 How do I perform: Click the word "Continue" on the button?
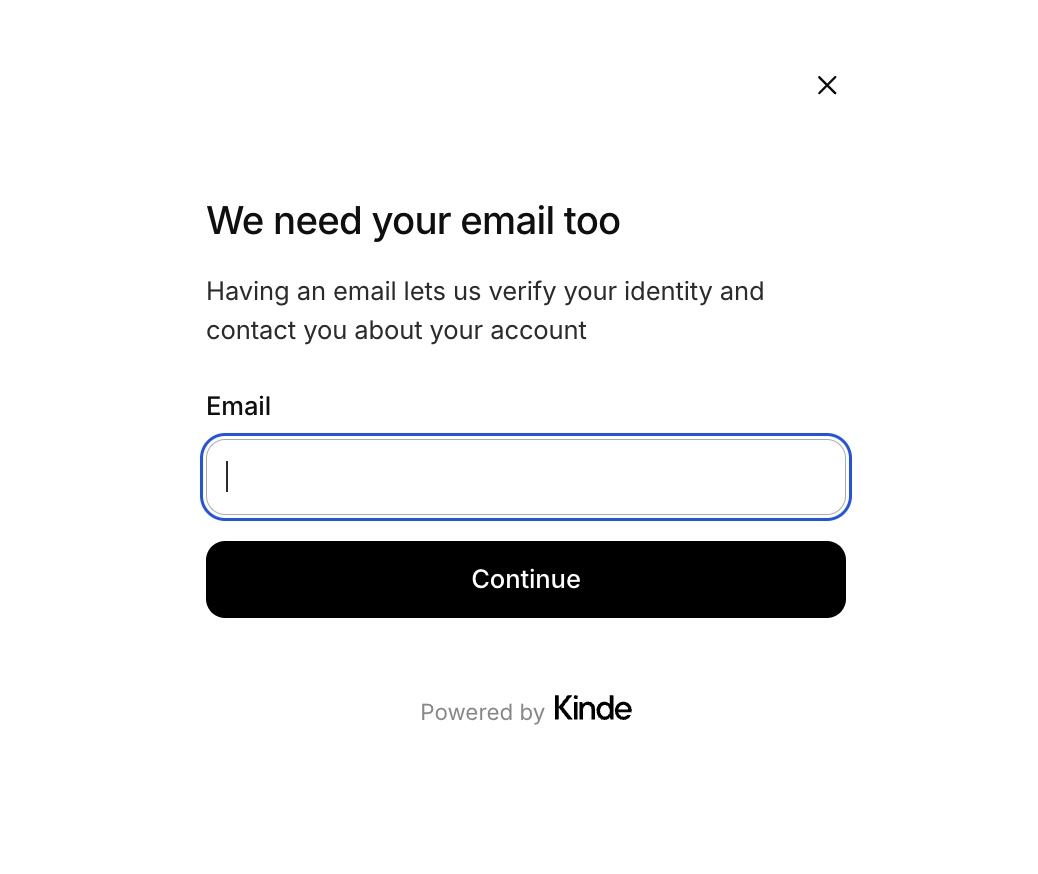526,579
